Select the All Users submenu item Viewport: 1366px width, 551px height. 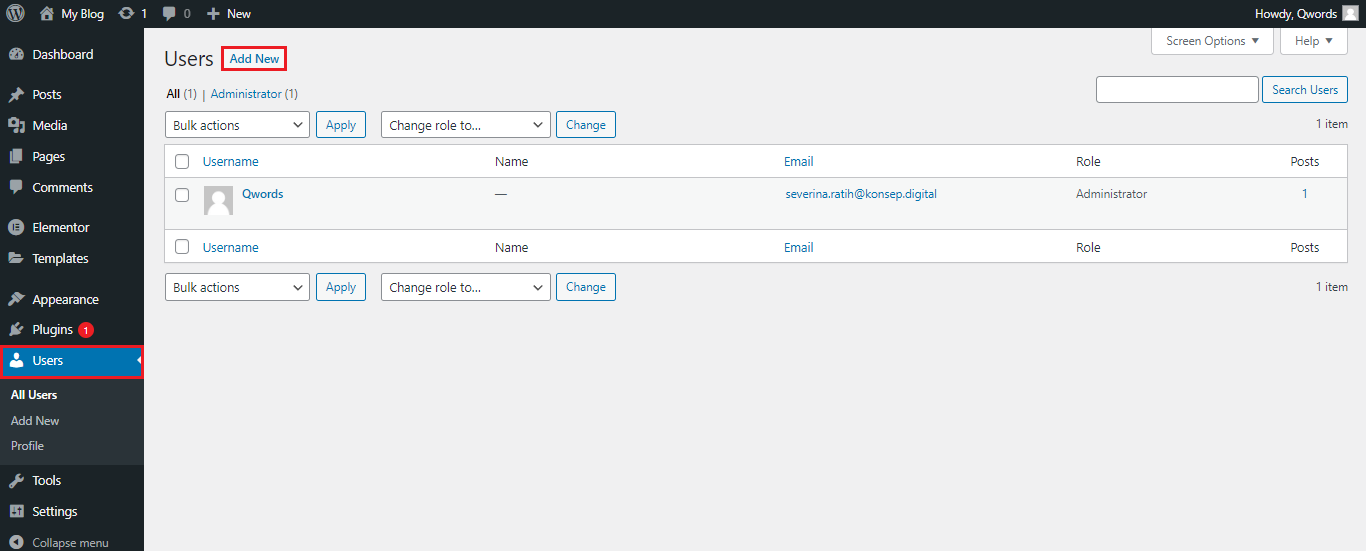pyautogui.click(x=34, y=395)
